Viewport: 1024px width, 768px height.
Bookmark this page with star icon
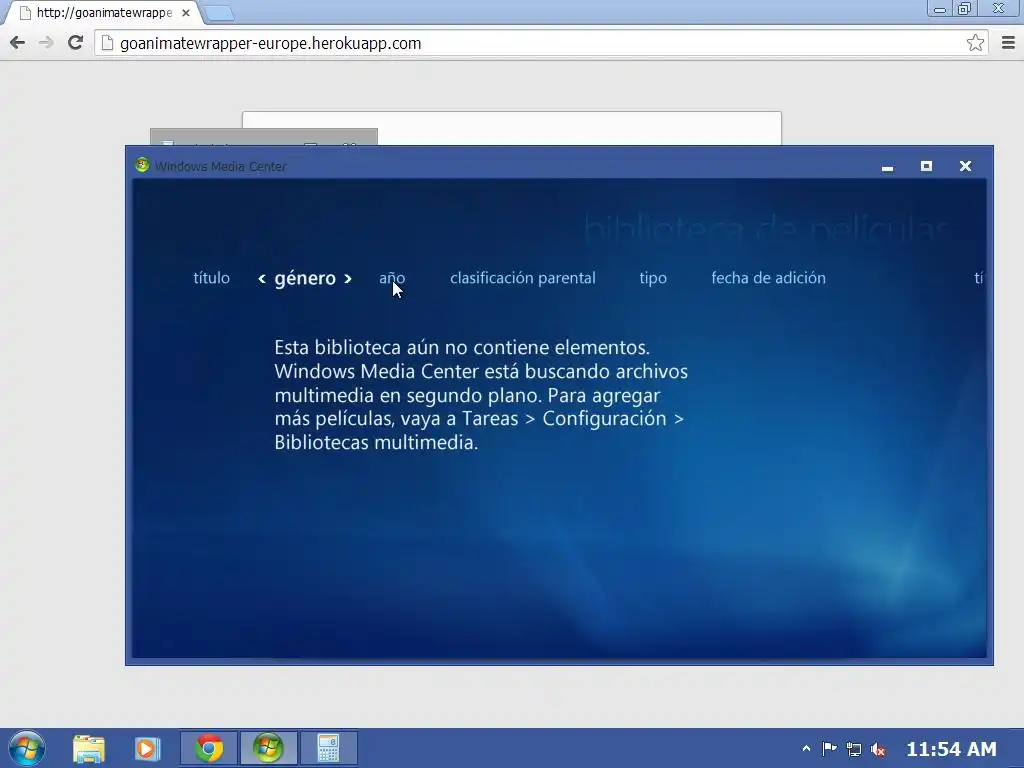tap(975, 43)
